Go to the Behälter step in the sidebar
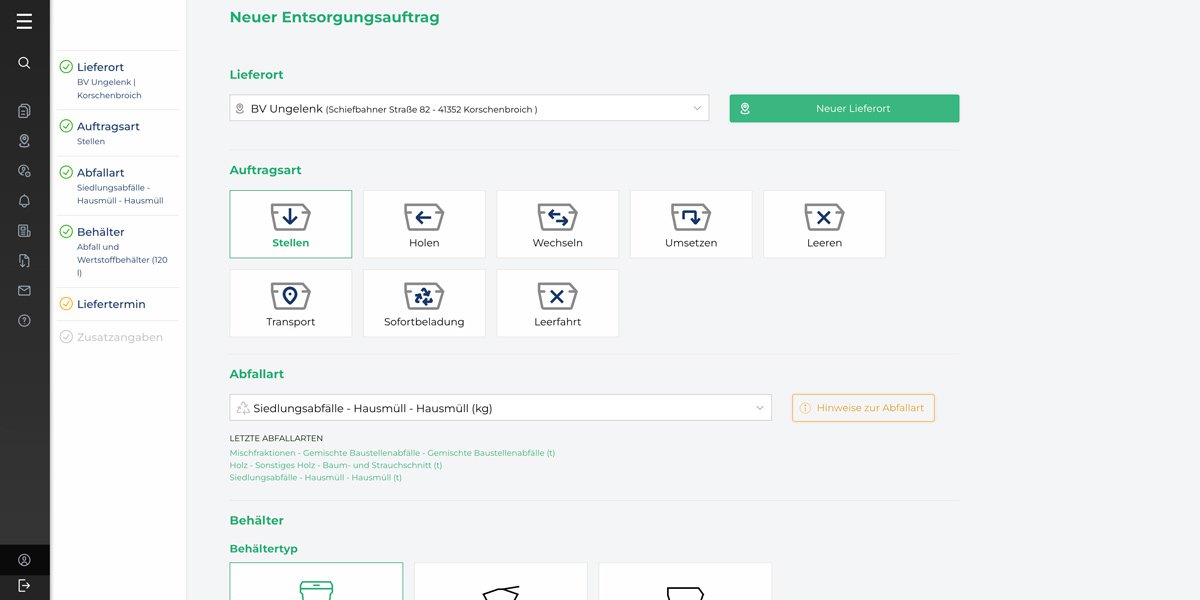The width and height of the screenshot is (1200, 600). [101, 232]
